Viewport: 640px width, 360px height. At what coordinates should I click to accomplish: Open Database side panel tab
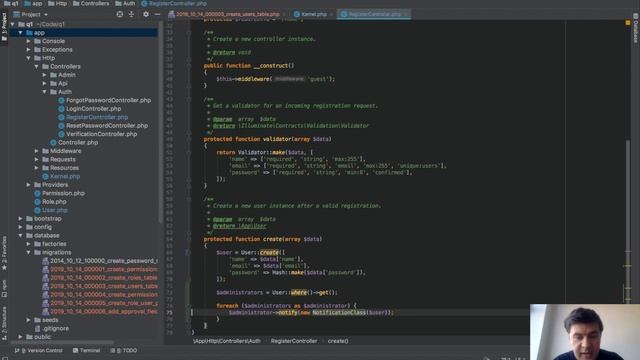(636, 29)
